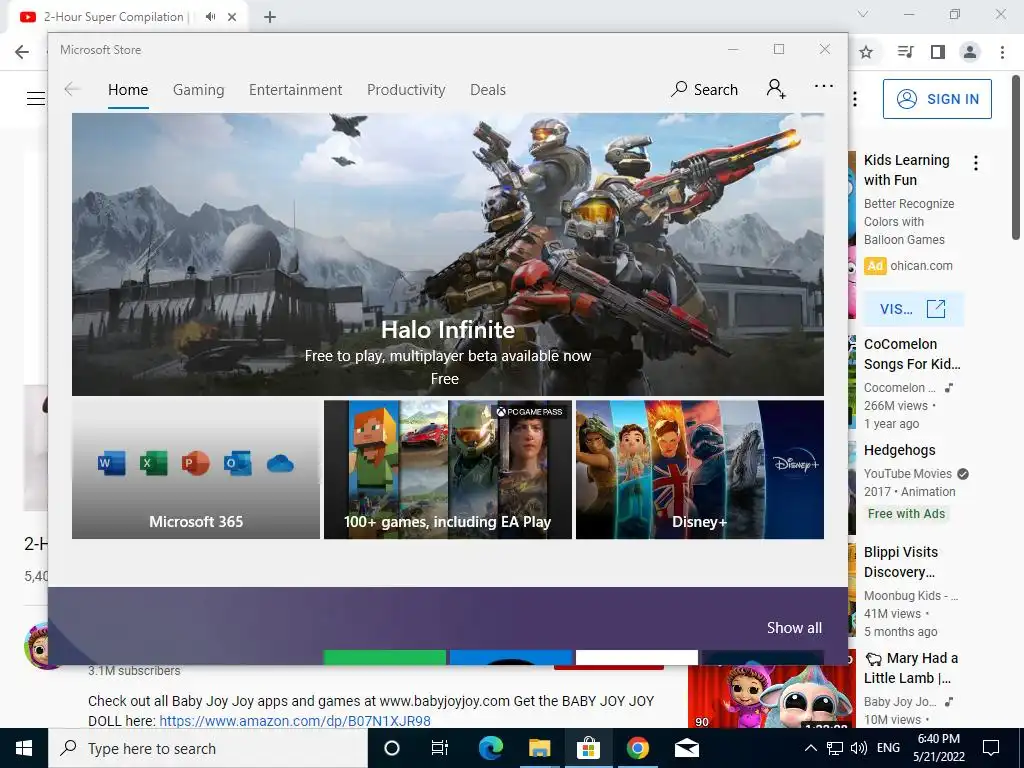Click the Chrome browser back arrow
This screenshot has width=1024, height=768.
22,52
